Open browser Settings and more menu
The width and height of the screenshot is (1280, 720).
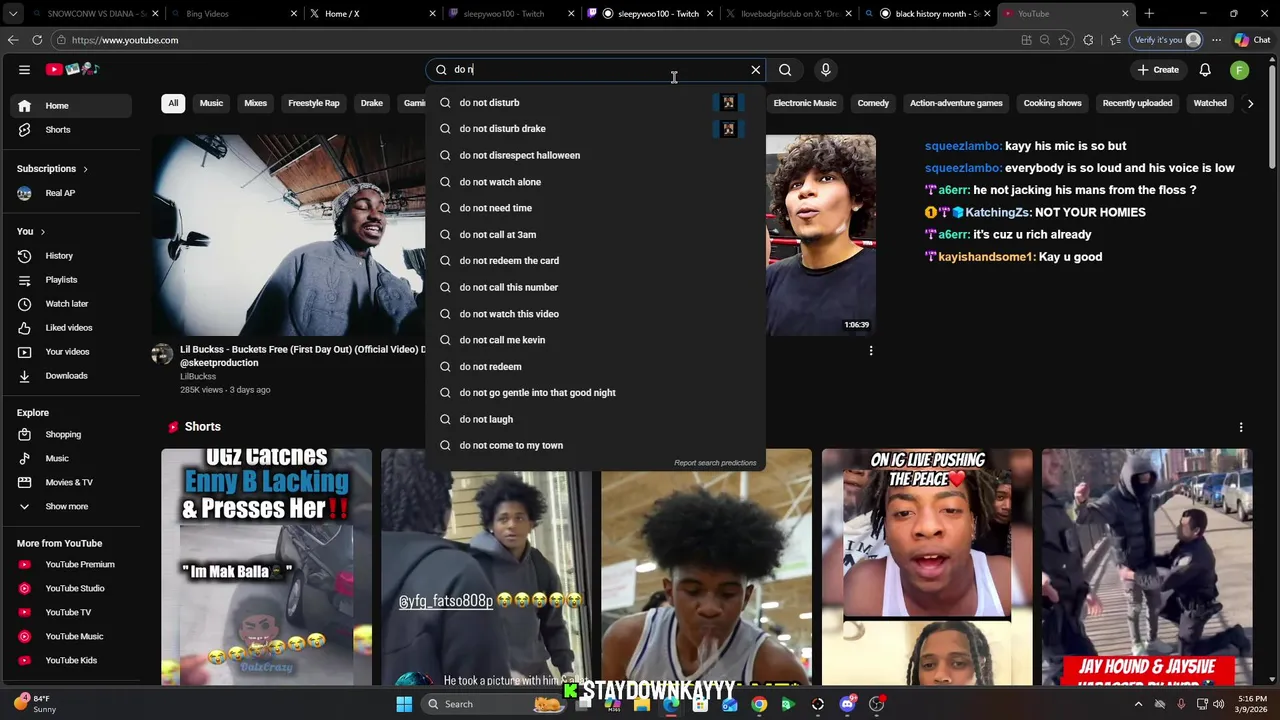click(1216, 40)
